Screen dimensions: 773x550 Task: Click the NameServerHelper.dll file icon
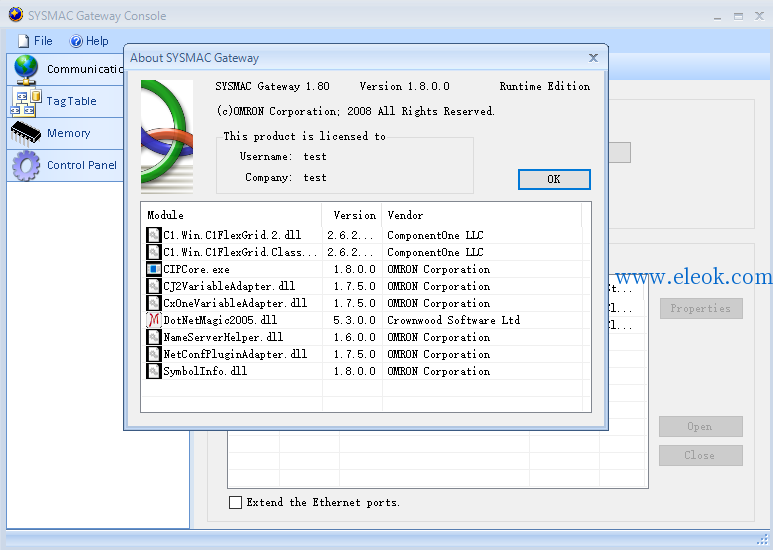coord(154,338)
